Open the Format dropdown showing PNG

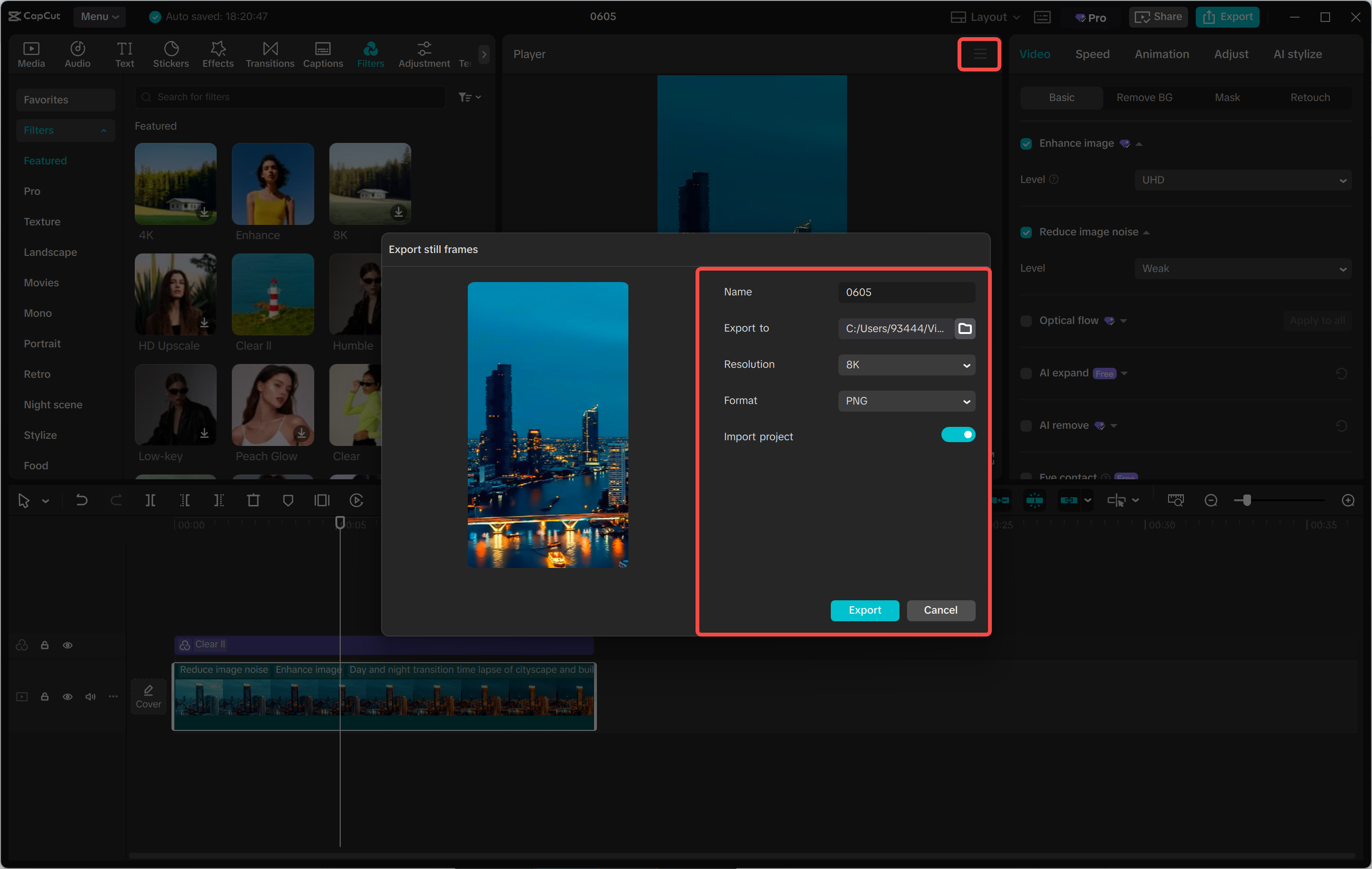(906, 401)
